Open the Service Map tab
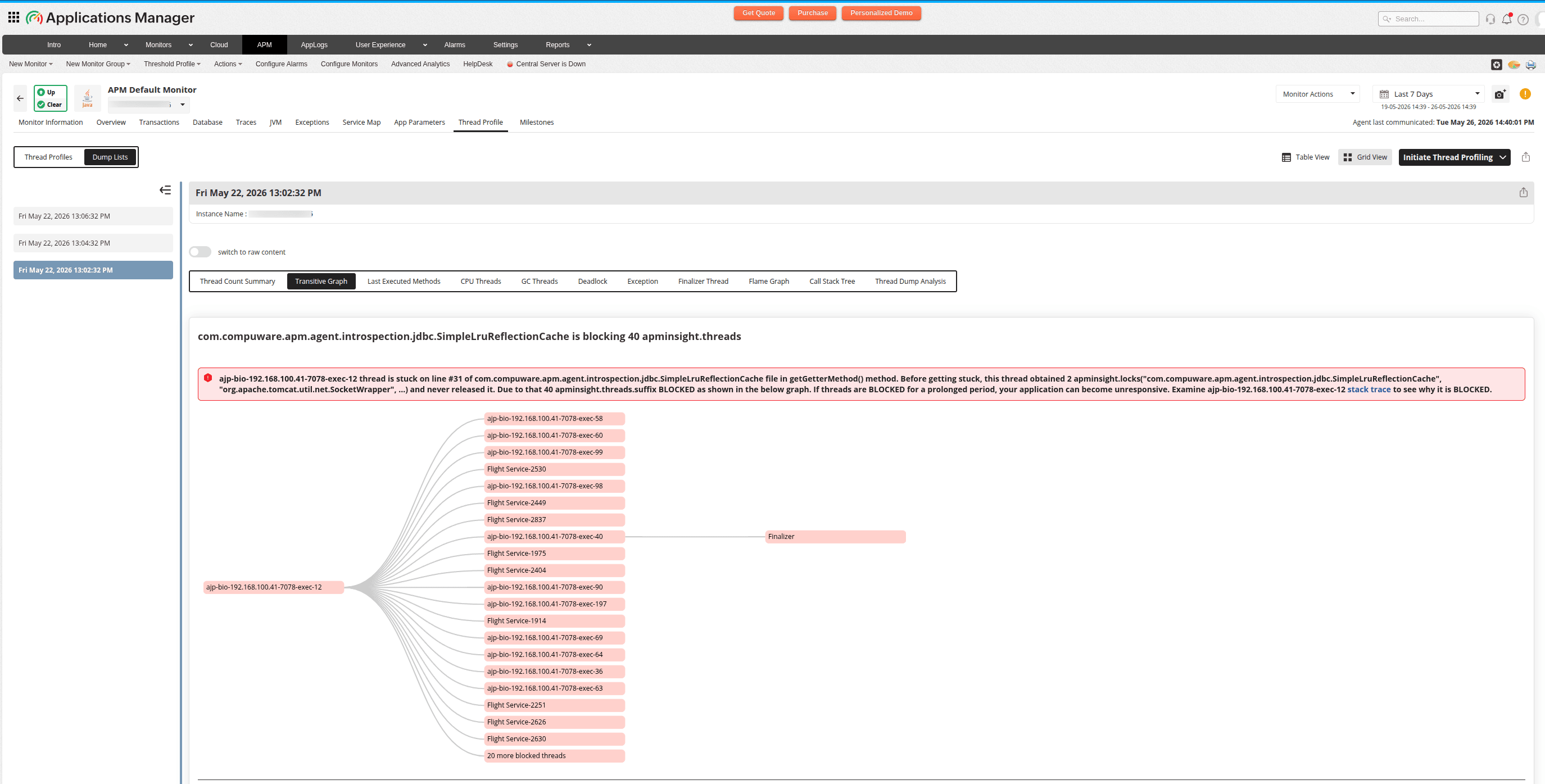This screenshot has height=784, width=1545. tap(361, 123)
